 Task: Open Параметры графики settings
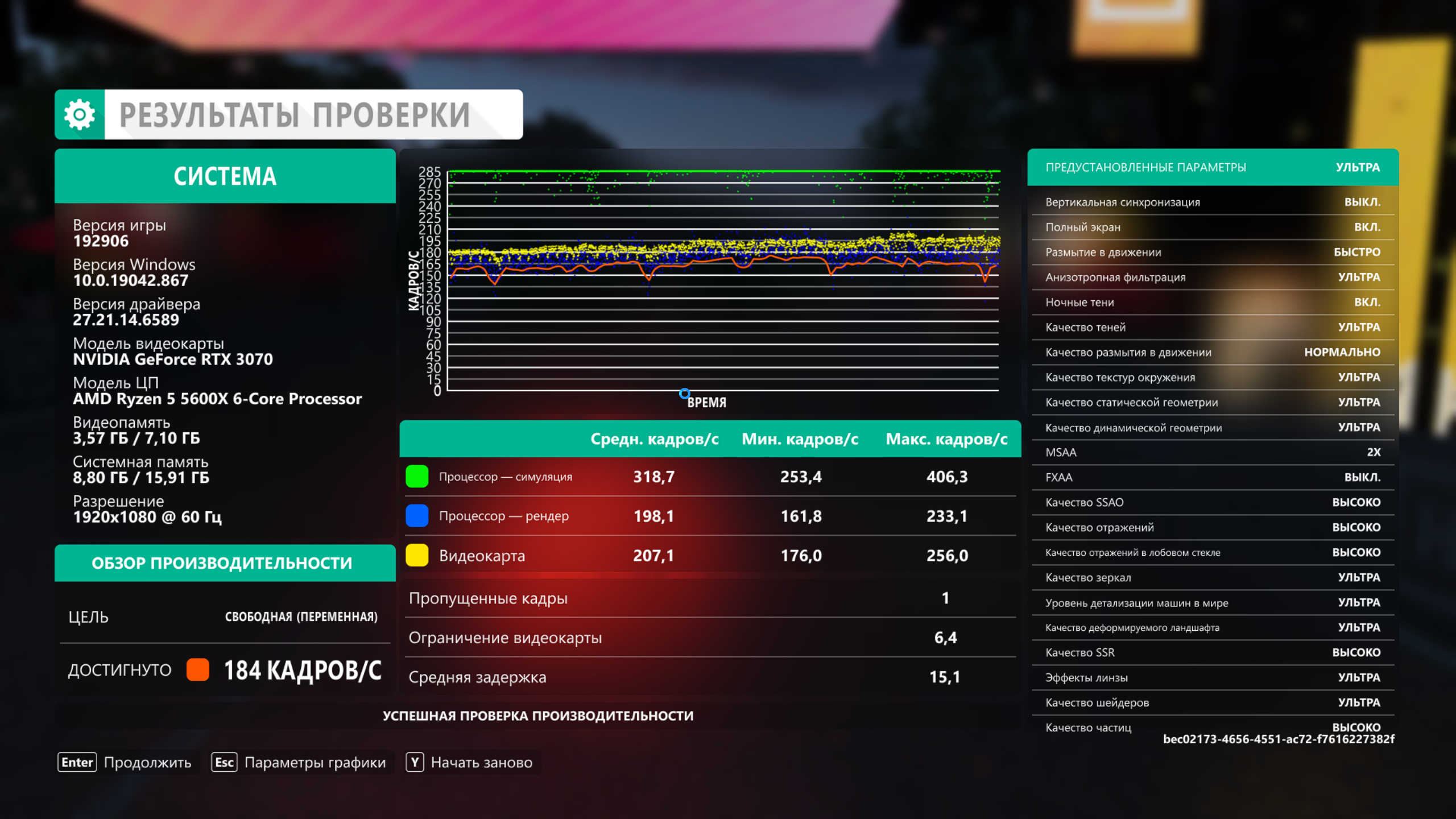pyautogui.click(x=315, y=762)
